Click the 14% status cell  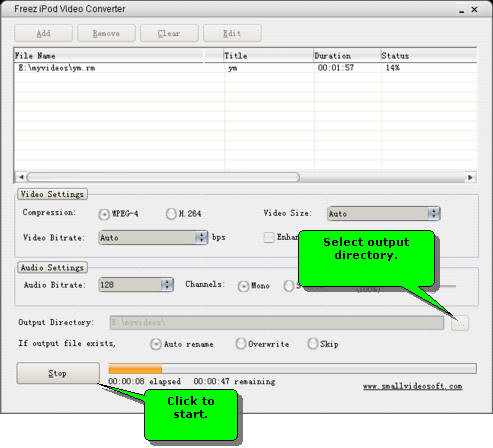[x=393, y=68]
